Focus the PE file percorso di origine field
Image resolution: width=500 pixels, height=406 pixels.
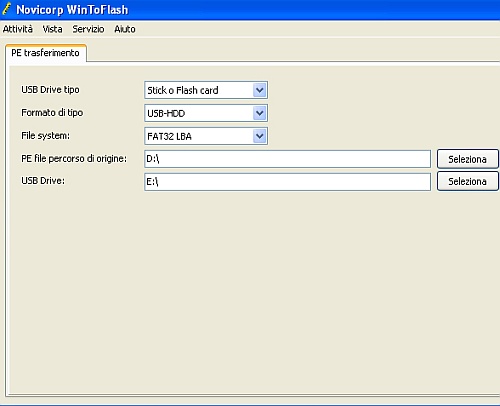coord(287,159)
